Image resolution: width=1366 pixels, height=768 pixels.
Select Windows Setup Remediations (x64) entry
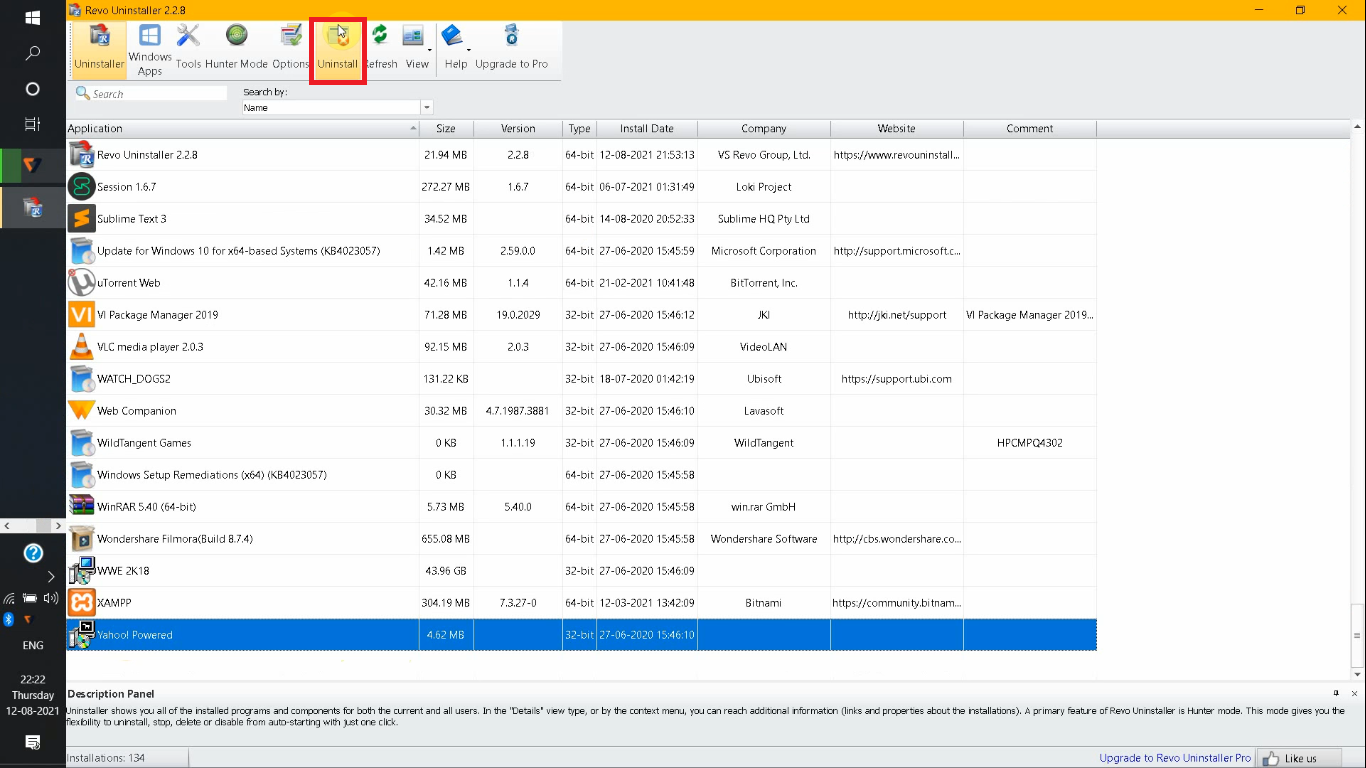click(581, 475)
